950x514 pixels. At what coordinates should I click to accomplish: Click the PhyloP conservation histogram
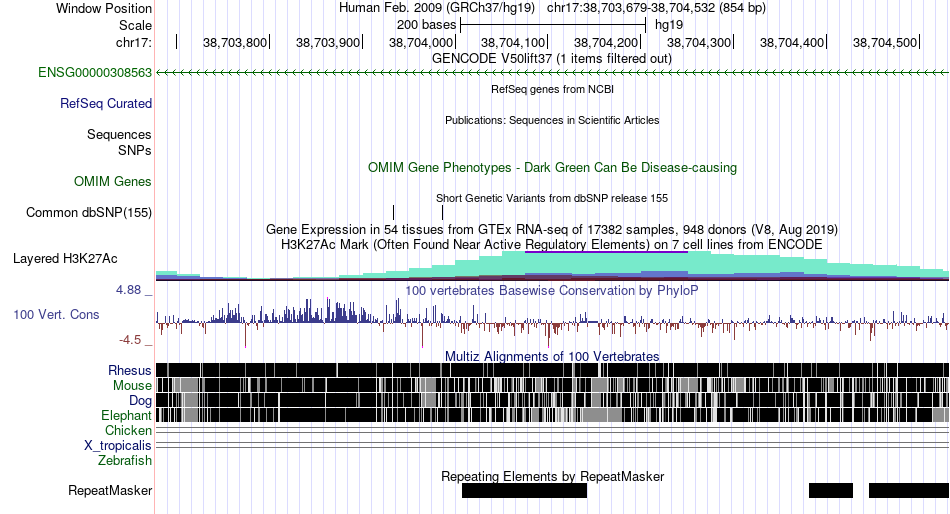tap(552, 322)
